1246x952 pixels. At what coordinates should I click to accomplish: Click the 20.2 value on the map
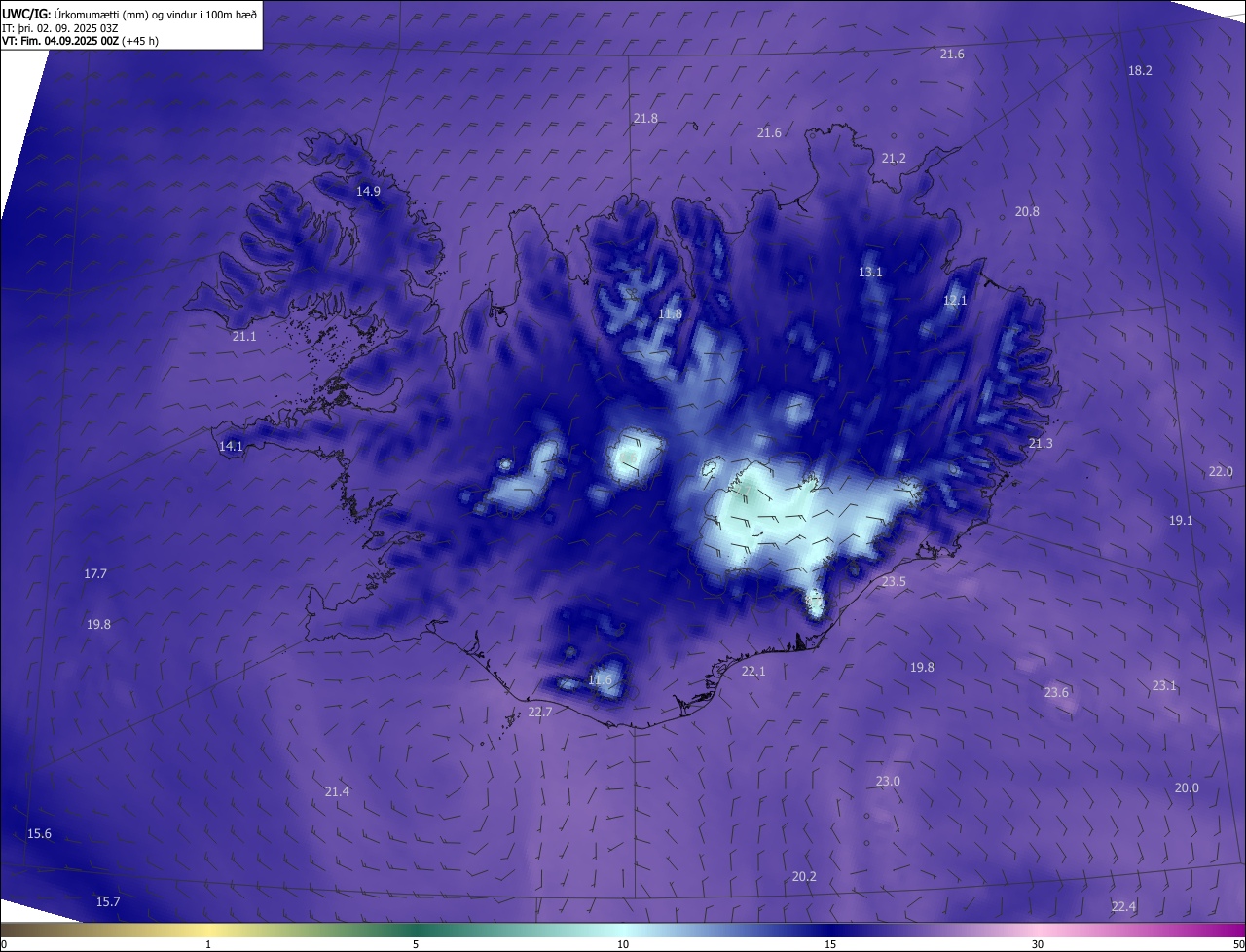click(804, 876)
